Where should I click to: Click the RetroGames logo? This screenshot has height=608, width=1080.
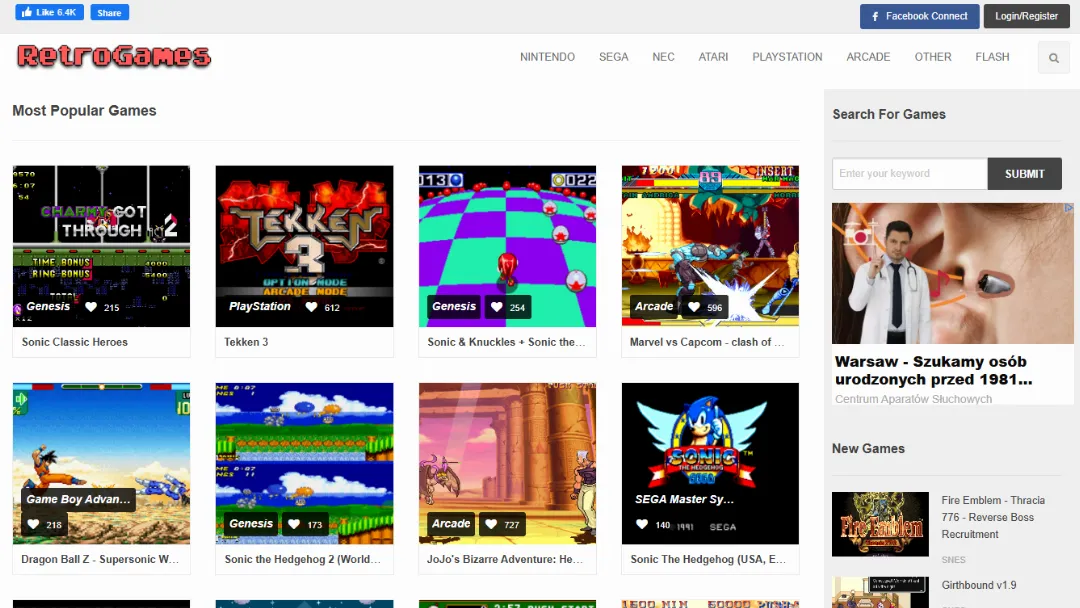point(114,57)
